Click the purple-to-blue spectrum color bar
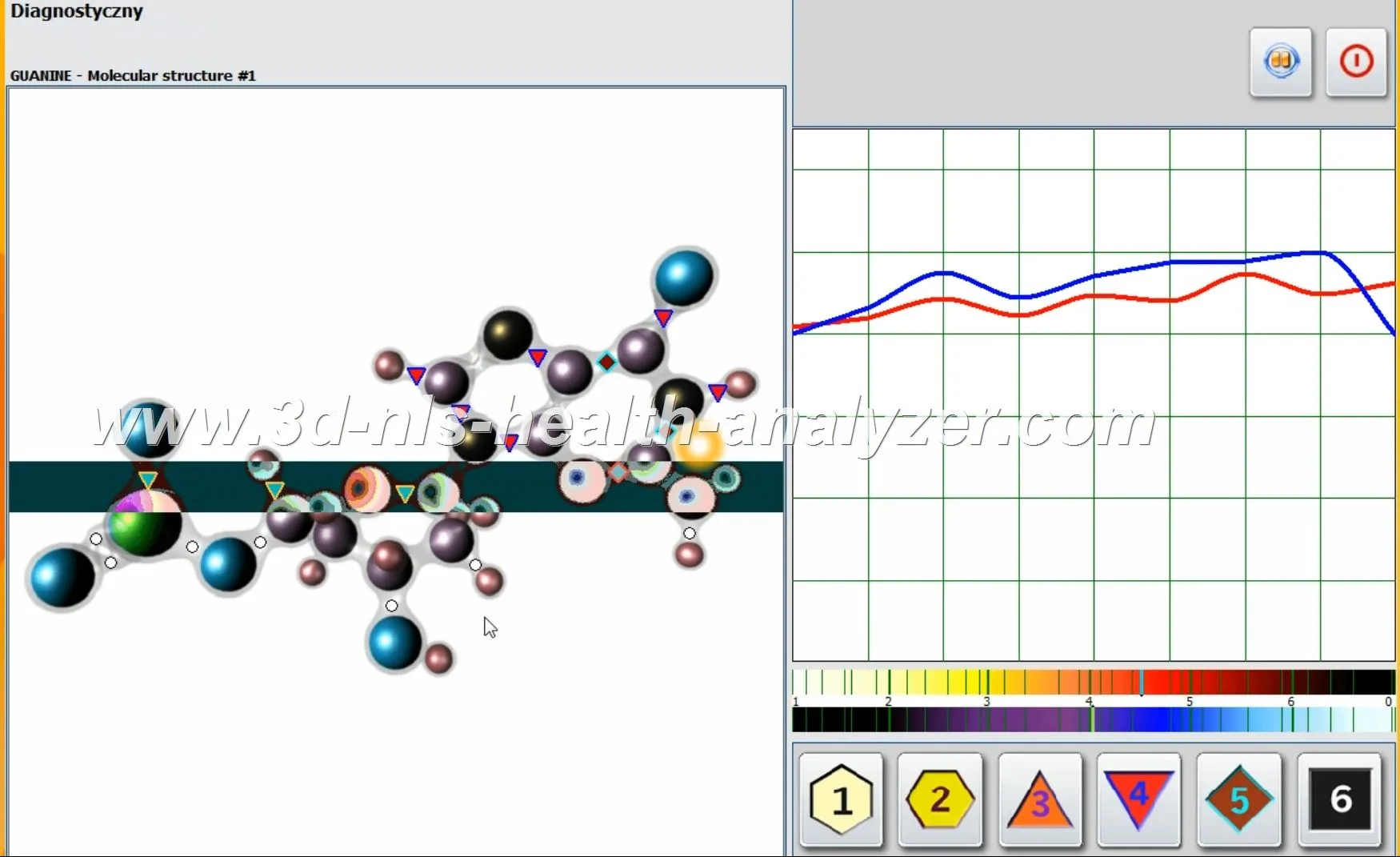The height and width of the screenshot is (857, 1400). pos(1093,720)
